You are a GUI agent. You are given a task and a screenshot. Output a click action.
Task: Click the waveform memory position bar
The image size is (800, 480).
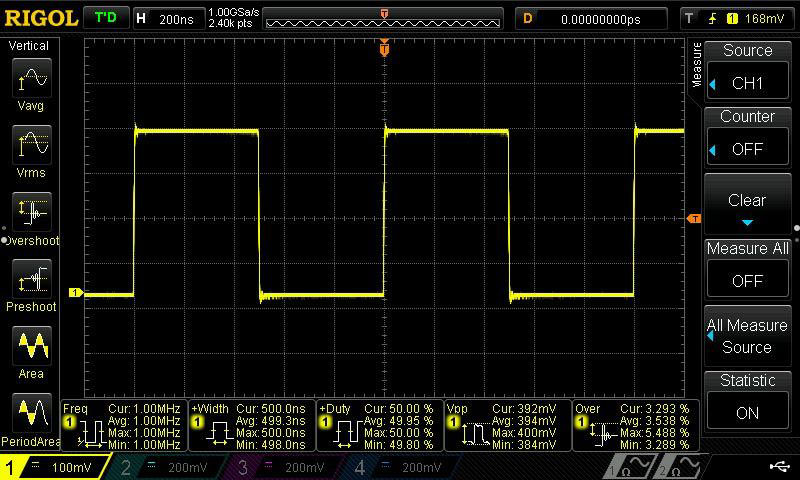[x=385, y=19]
